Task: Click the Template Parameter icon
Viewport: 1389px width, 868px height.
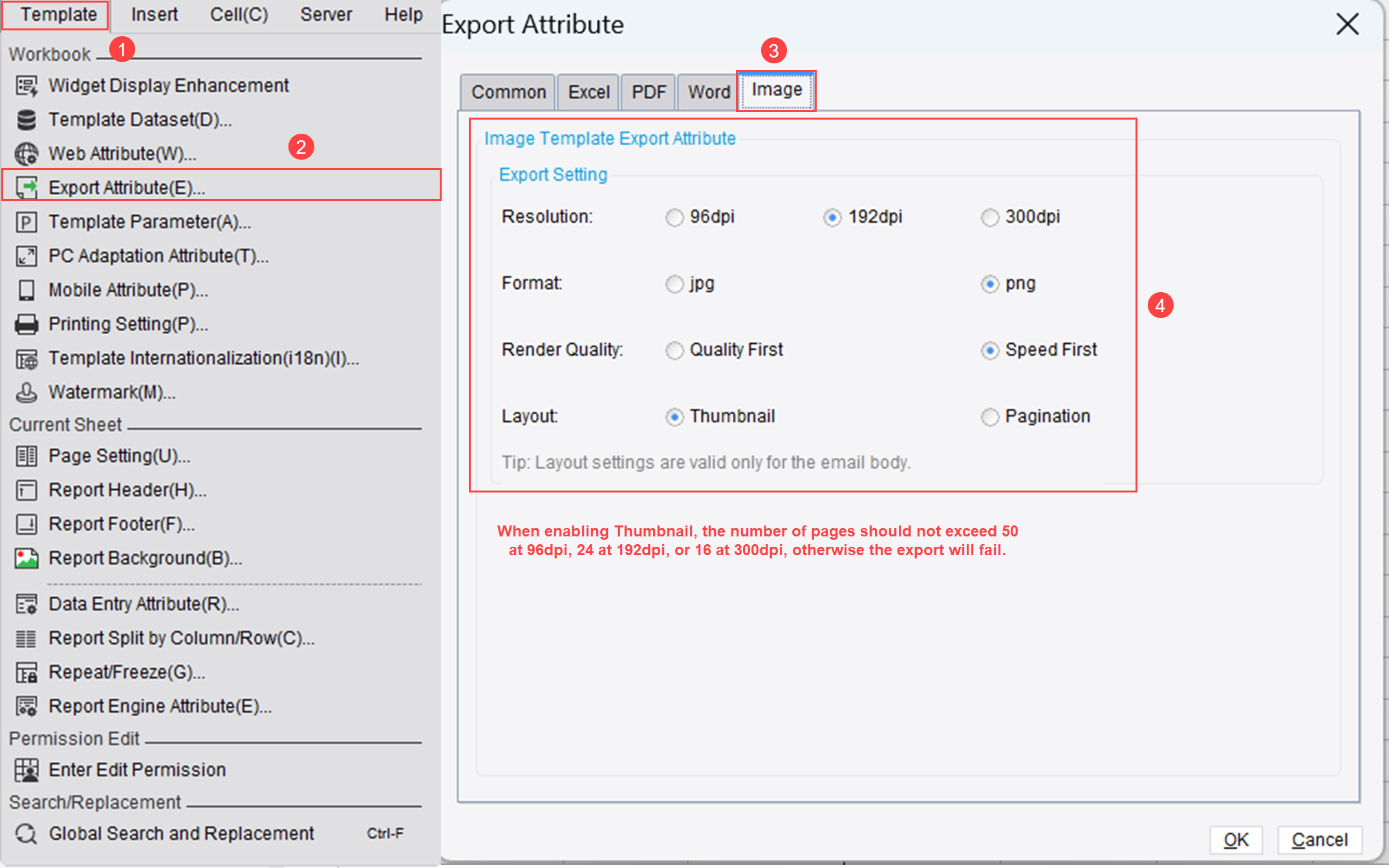Action: (26, 222)
